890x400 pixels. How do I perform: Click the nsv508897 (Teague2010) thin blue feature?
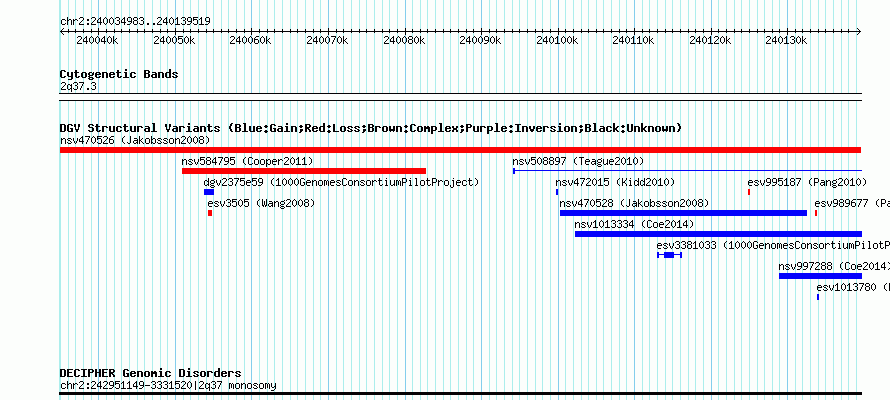pos(687,171)
